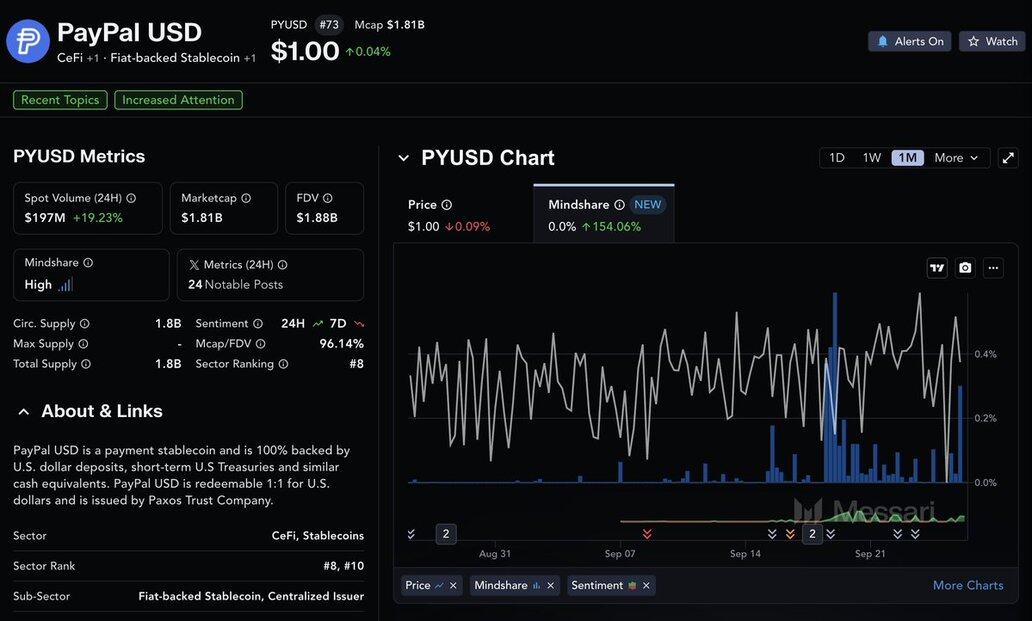Click the Sector Ranking info icon

[x=283, y=364]
